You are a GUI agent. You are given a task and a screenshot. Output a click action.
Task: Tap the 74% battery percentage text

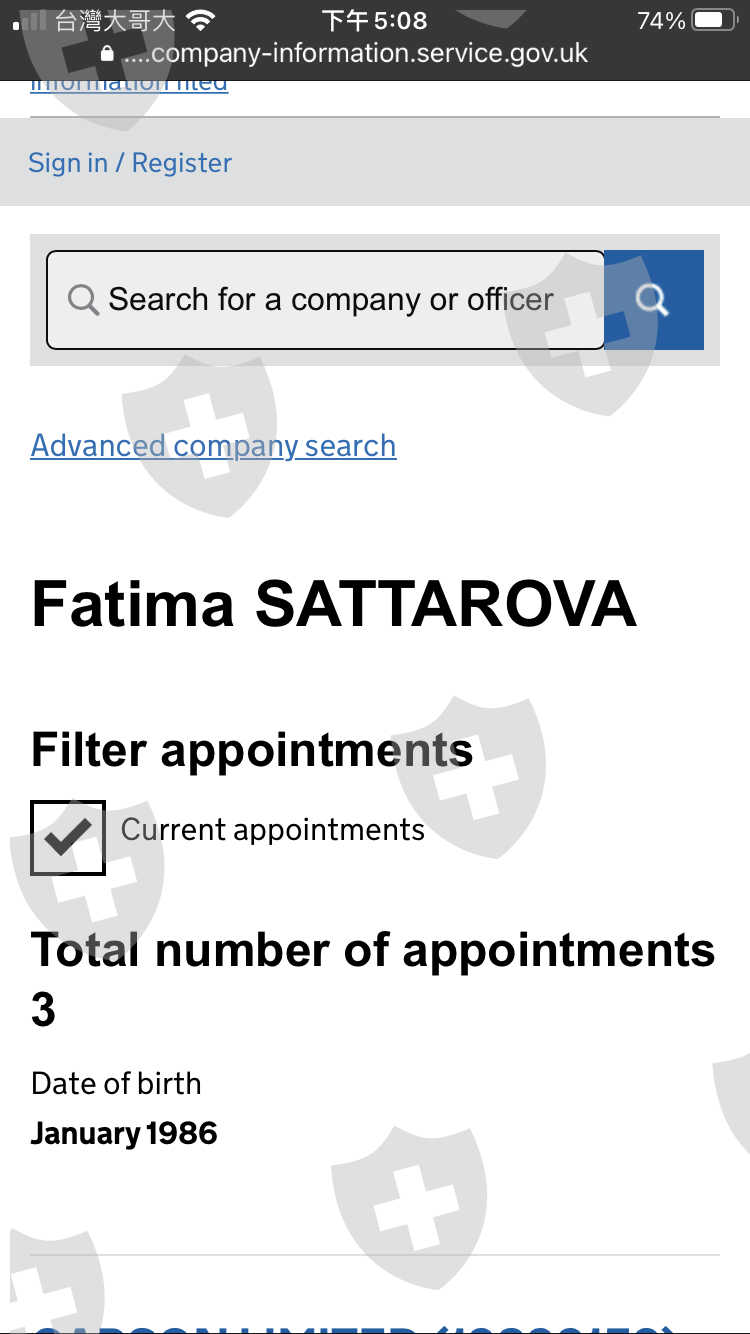(x=661, y=20)
